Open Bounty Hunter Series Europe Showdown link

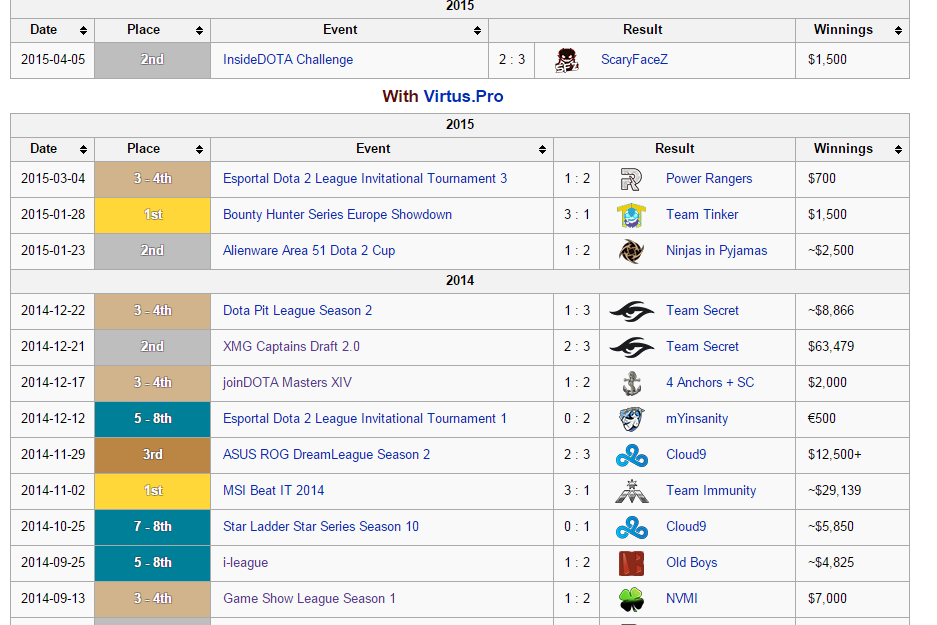pos(337,215)
